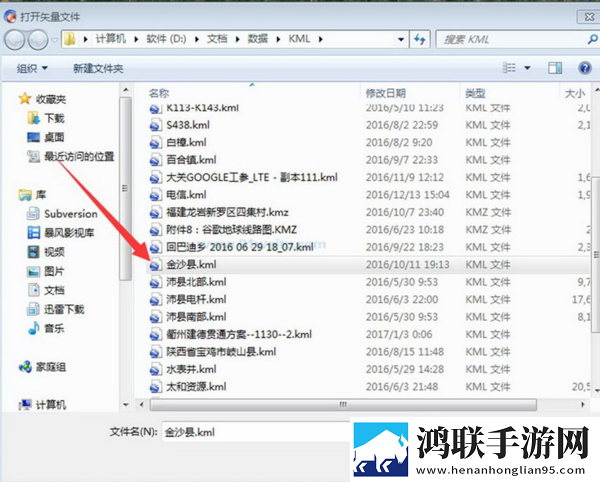600x482 pixels.
Task: Select 家庭组 in the navigation pane
Action: coord(42,367)
